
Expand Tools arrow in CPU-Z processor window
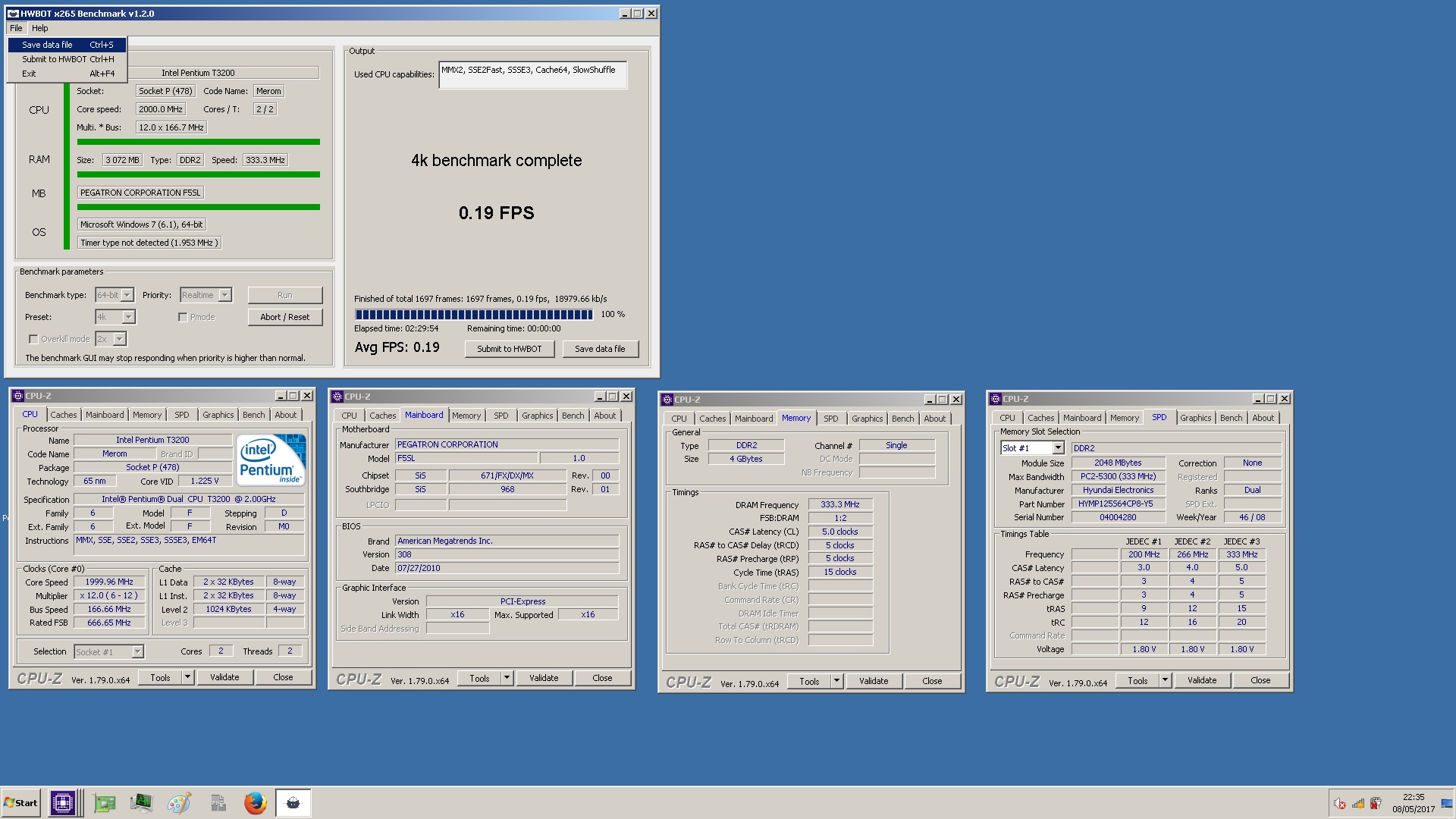tap(188, 677)
